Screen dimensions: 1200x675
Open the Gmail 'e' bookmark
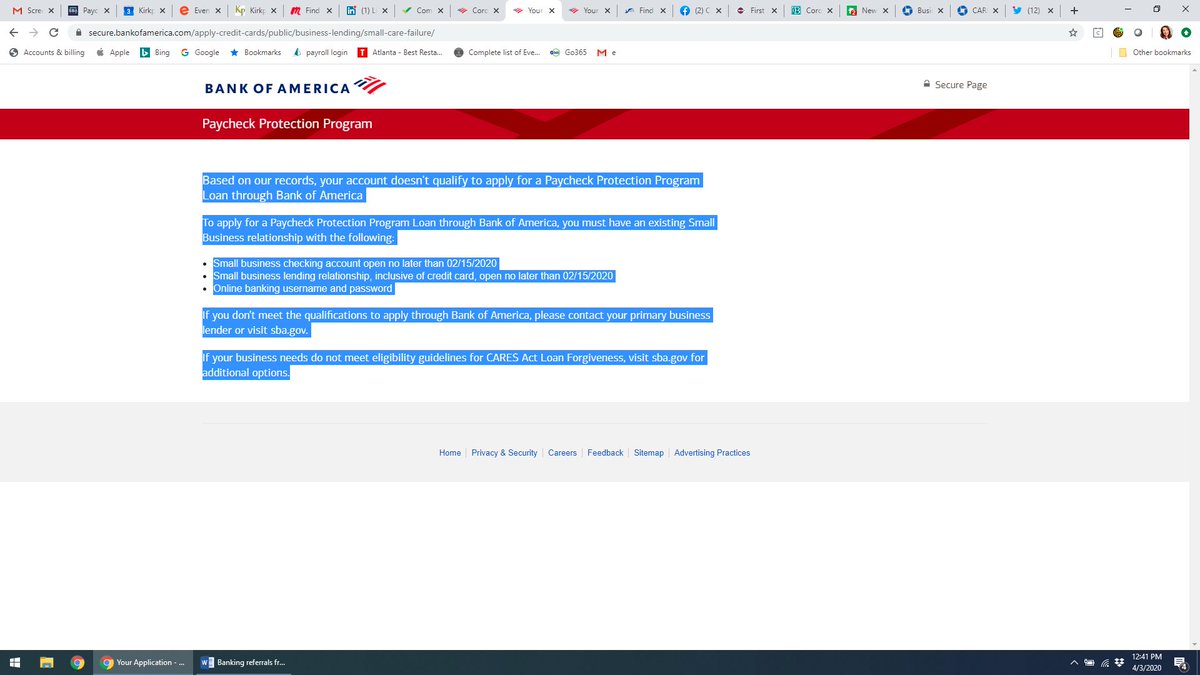605,52
